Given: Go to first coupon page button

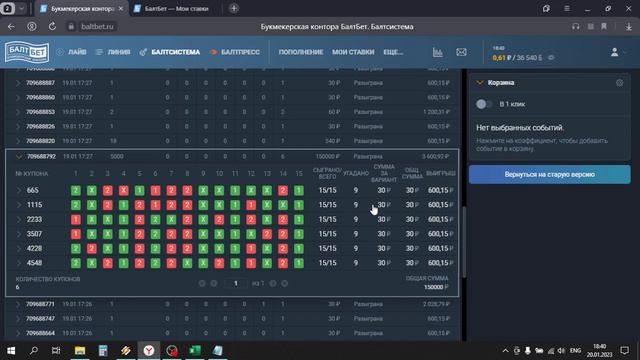Looking at the screenshot, I should click(x=202, y=283).
